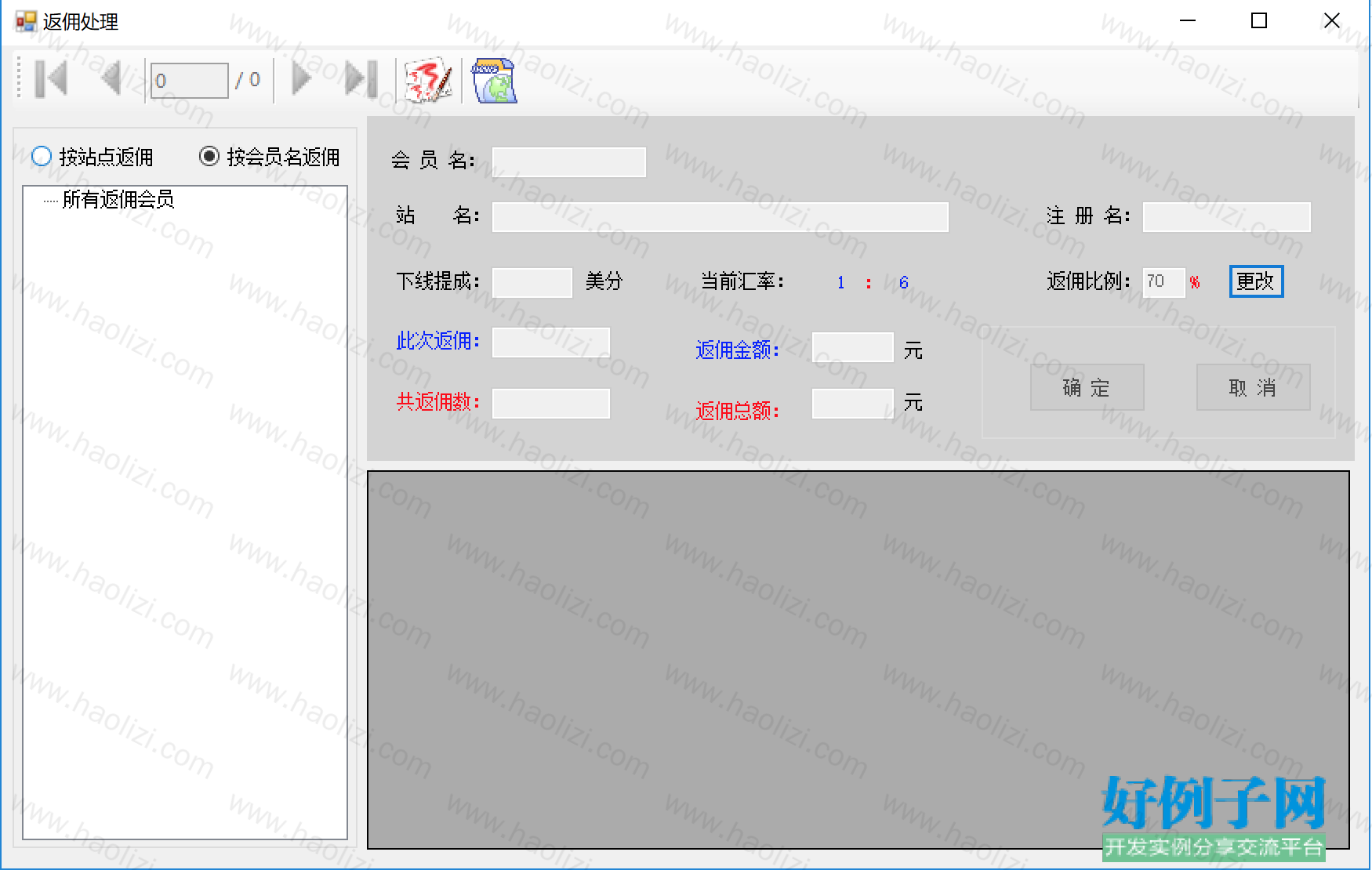Click the 此次返佣 input field
Viewport: 1372px width, 870px height.
pos(551,343)
